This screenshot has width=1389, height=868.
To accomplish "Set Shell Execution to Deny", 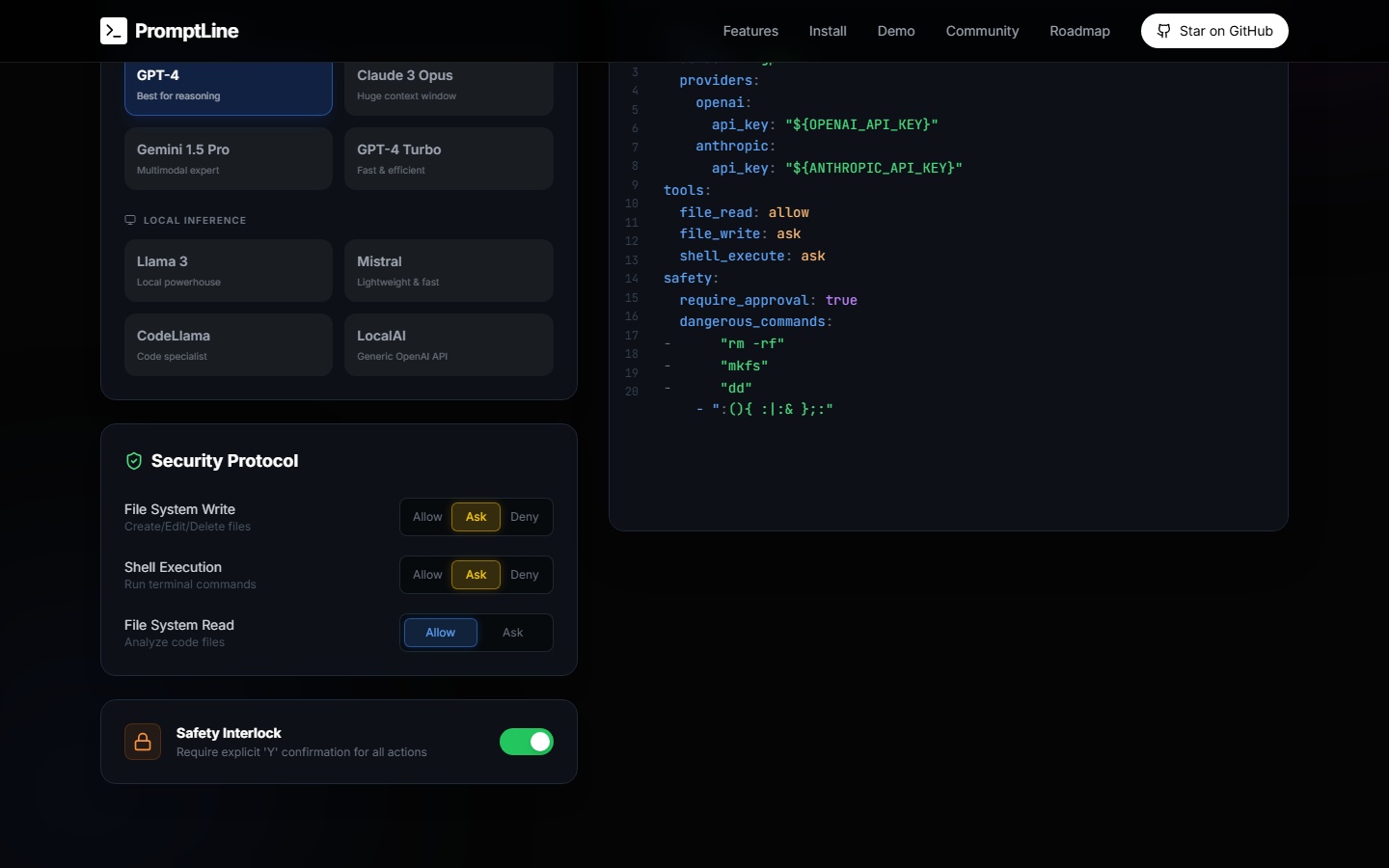I will pos(525,575).
